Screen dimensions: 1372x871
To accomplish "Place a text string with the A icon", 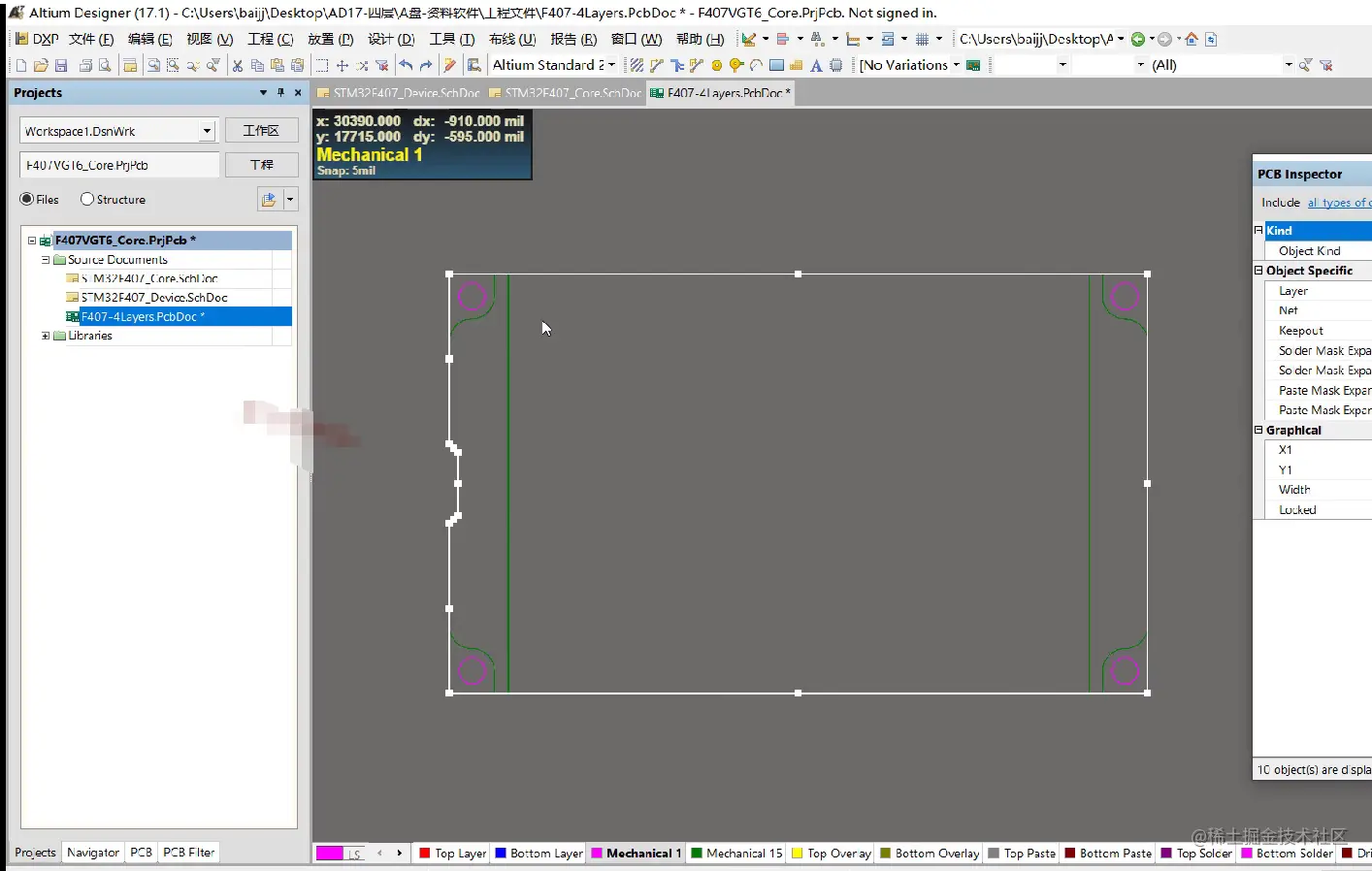I will click(816, 65).
